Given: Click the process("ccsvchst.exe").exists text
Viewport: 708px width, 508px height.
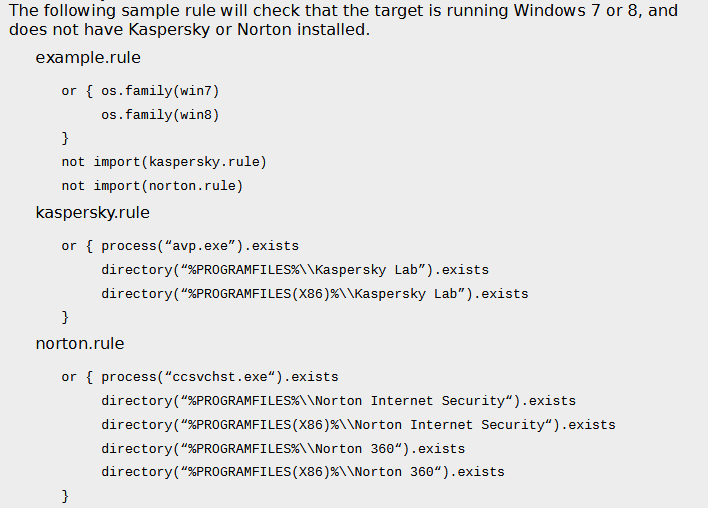Looking at the screenshot, I should 220,377.
